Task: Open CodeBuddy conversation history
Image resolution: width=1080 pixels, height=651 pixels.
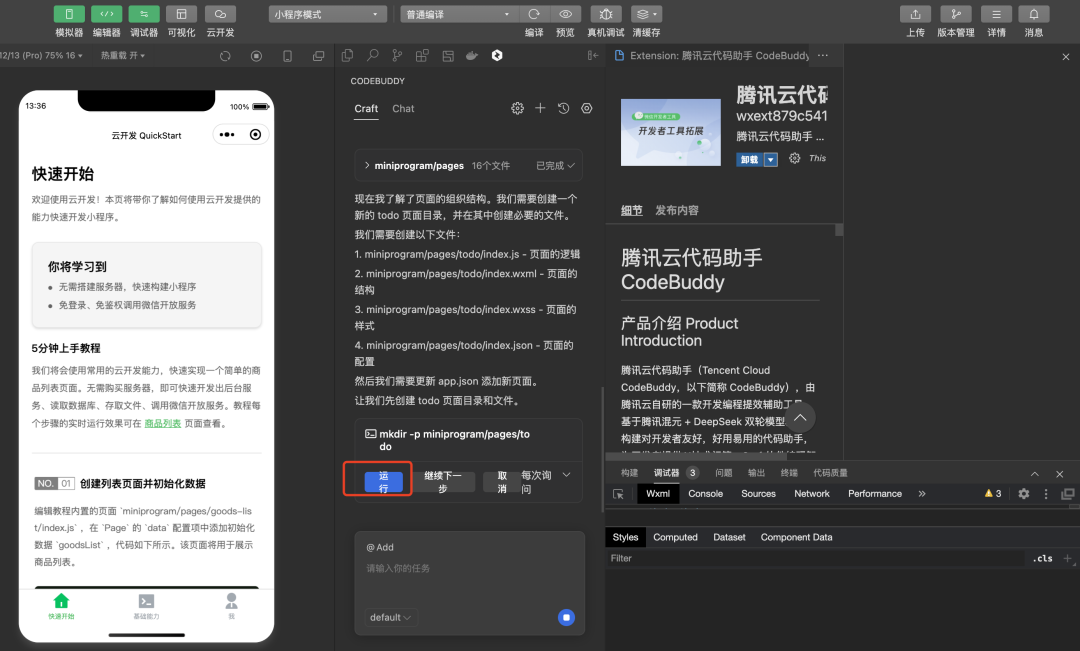Action: tap(563, 108)
